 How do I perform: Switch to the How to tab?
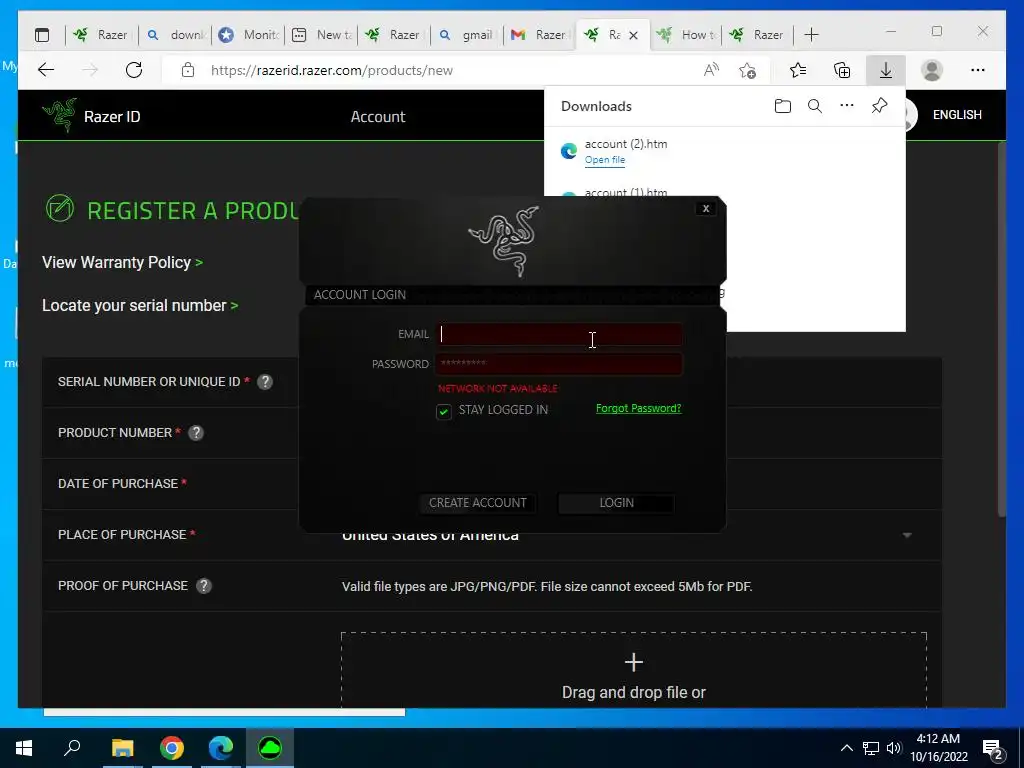pos(685,35)
